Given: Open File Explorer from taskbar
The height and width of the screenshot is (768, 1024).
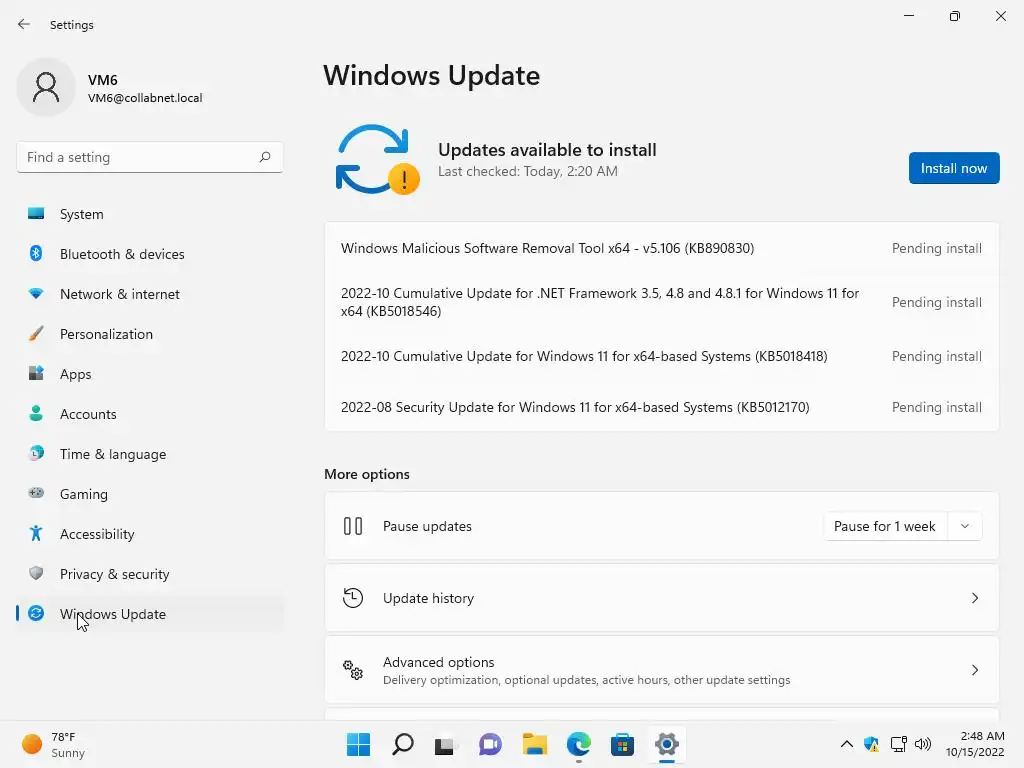Looking at the screenshot, I should (534, 744).
